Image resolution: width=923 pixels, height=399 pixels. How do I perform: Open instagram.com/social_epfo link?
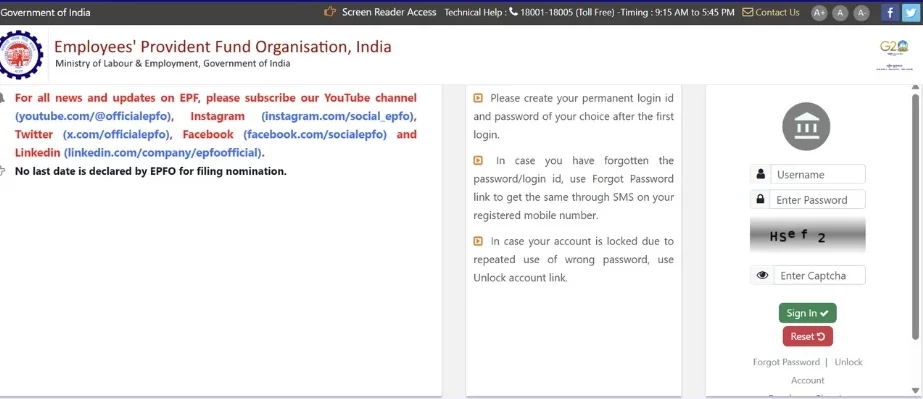(x=337, y=116)
